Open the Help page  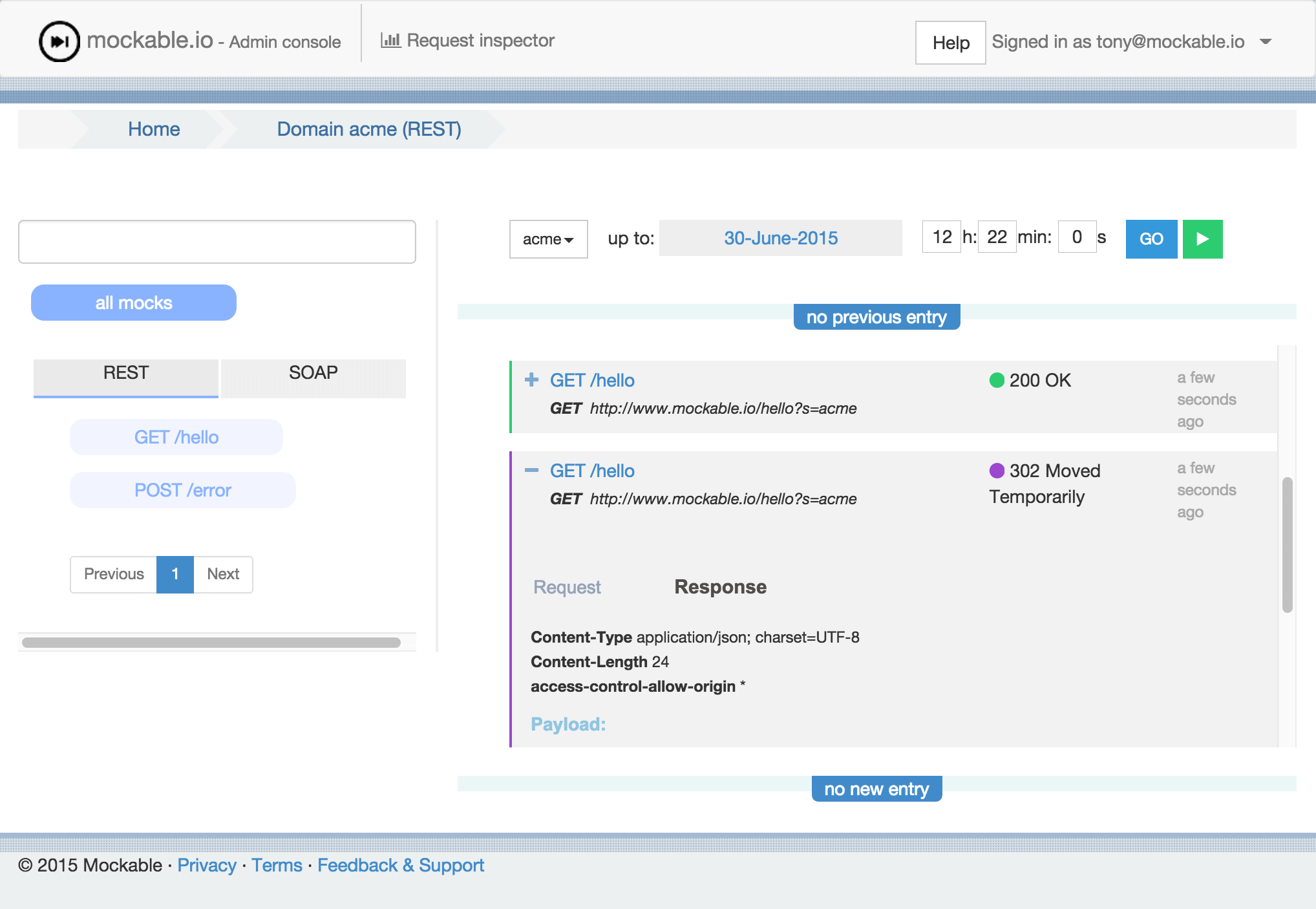(950, 43)
